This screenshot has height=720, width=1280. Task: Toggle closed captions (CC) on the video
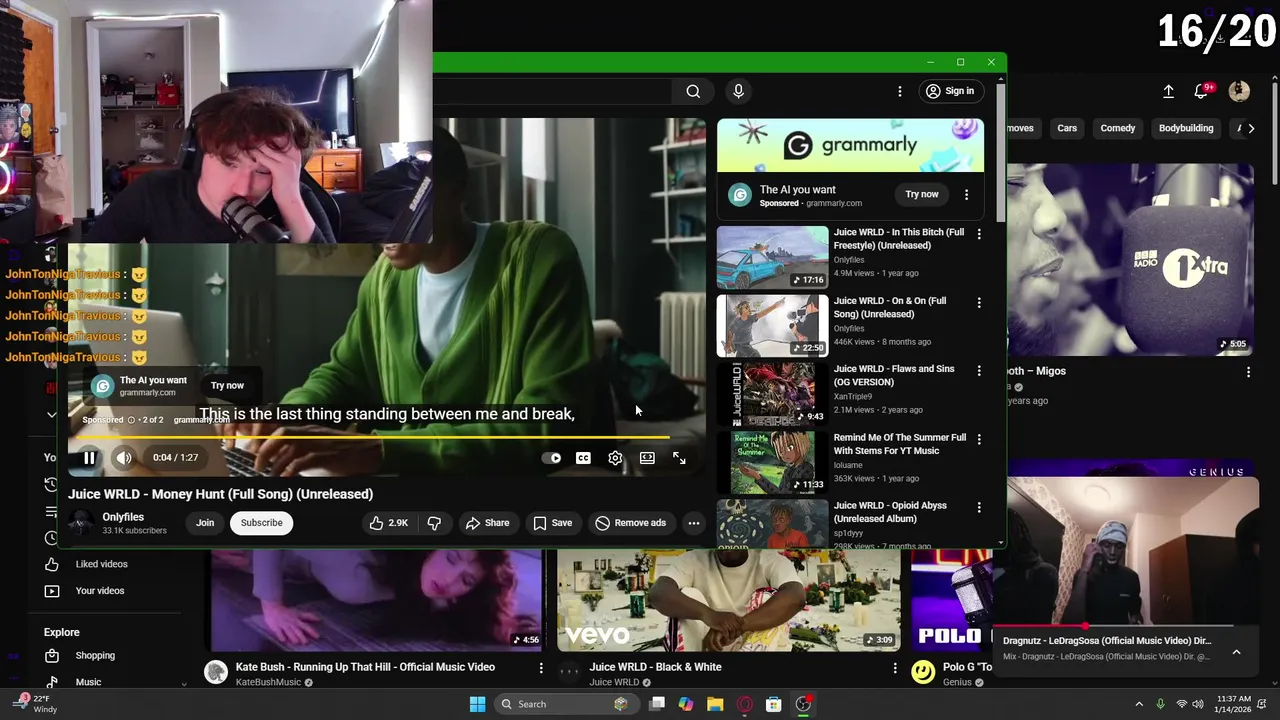(583, 458)
